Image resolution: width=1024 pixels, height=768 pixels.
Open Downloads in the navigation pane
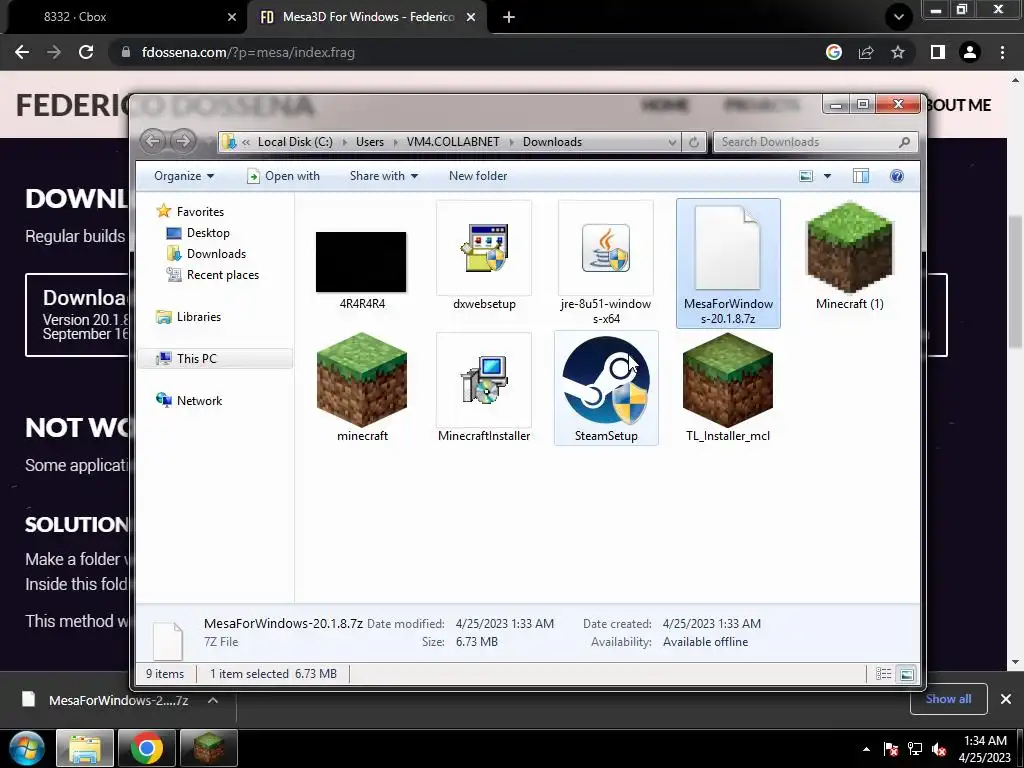point(216,253)
